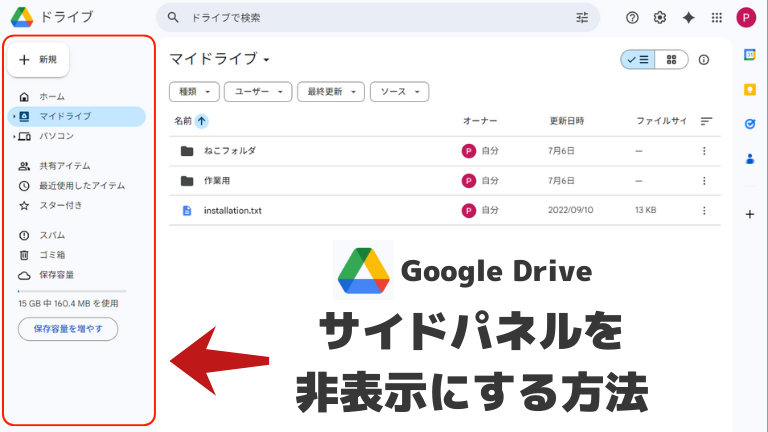Click owner 自分 in the installation.txt row
768x432 pixels.
[490, 210]
